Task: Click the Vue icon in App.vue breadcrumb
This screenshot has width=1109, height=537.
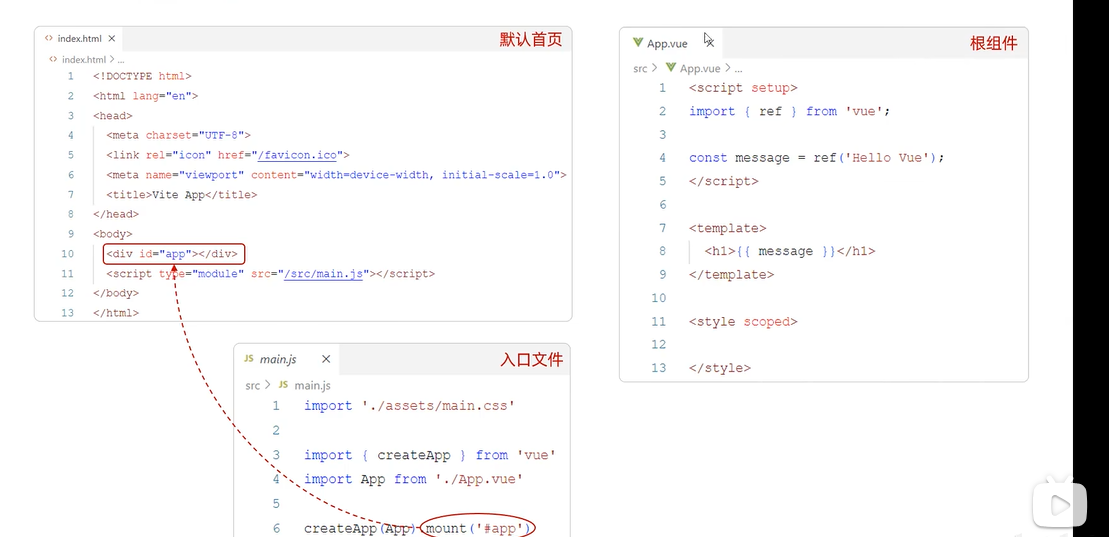Action: [670, 68]
